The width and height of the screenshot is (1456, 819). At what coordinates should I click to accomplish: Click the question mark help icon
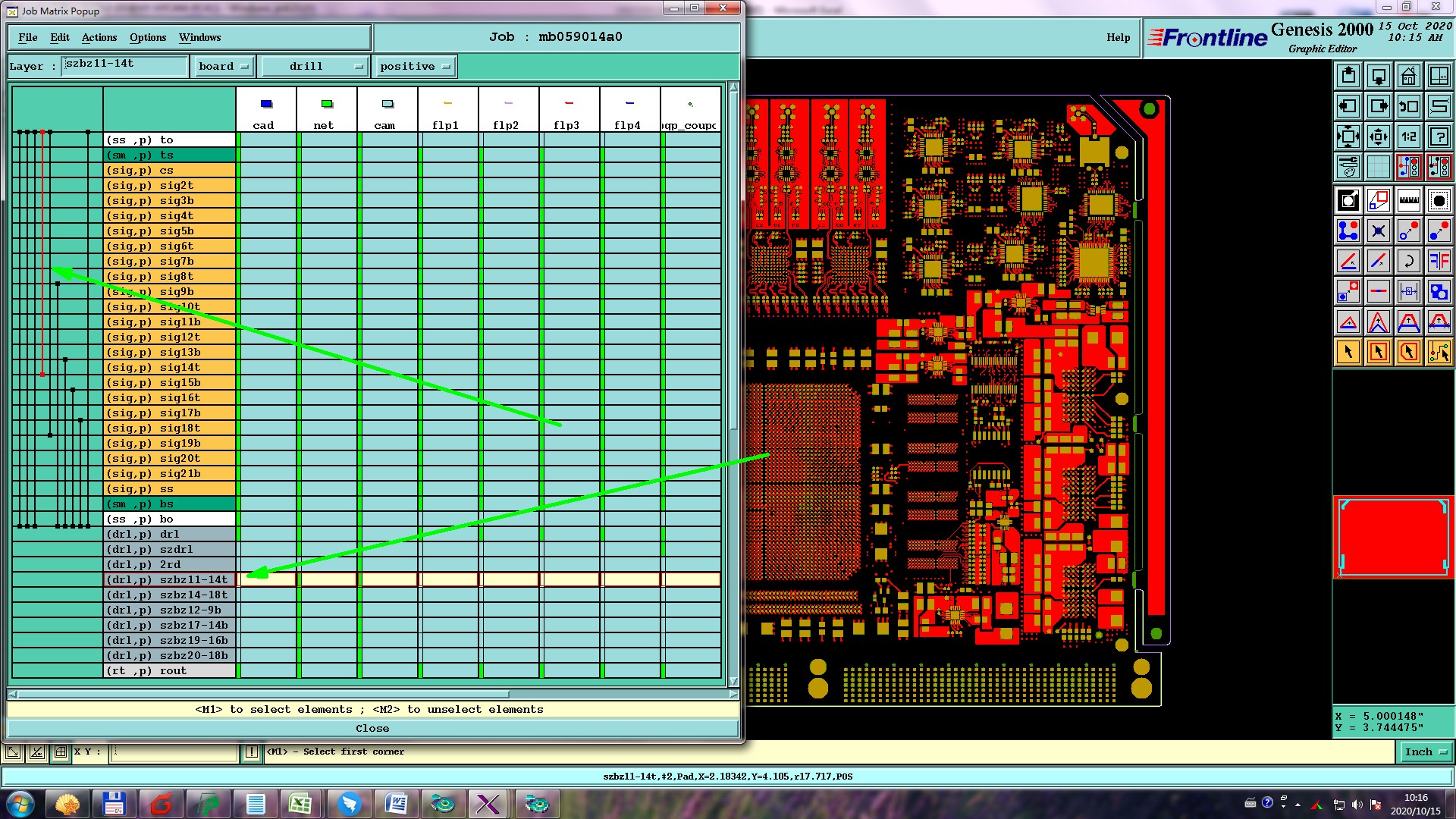point(1439,136)
